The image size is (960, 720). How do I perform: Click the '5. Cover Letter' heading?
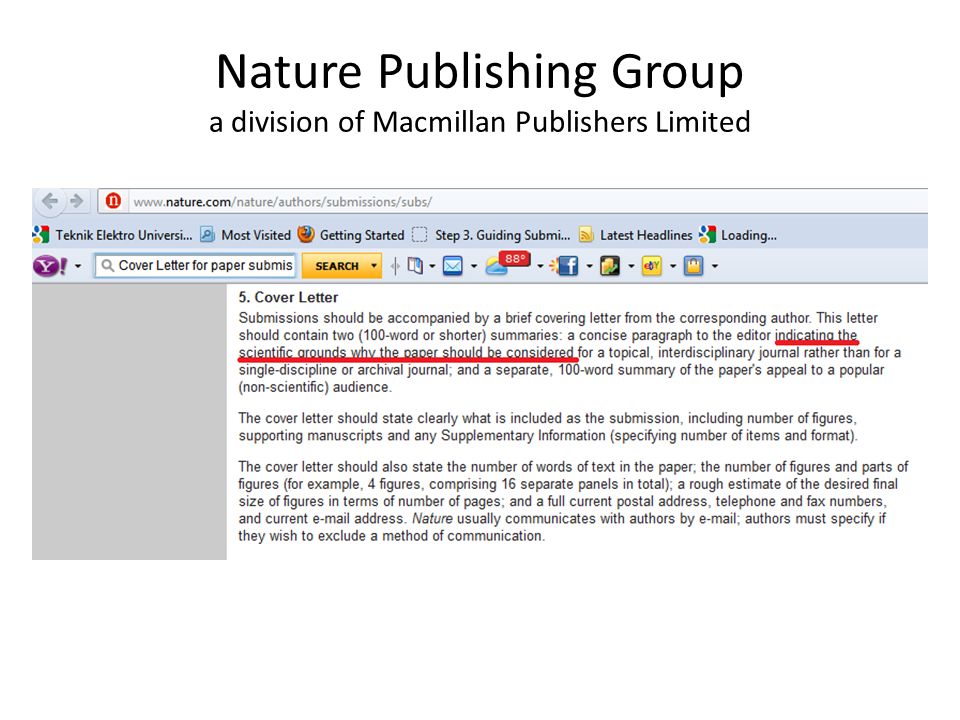click(x=288, y=298)
